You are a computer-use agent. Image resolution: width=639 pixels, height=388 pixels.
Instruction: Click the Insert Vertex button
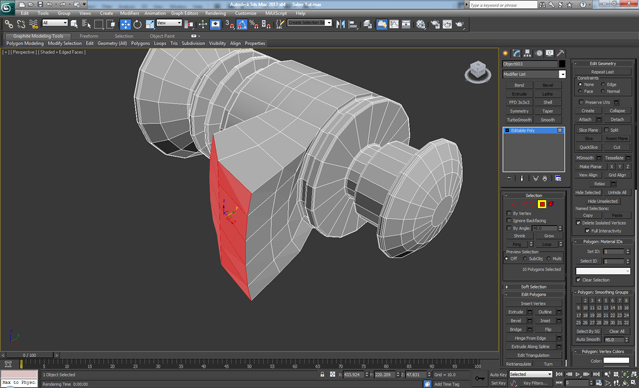click(533, 303)
